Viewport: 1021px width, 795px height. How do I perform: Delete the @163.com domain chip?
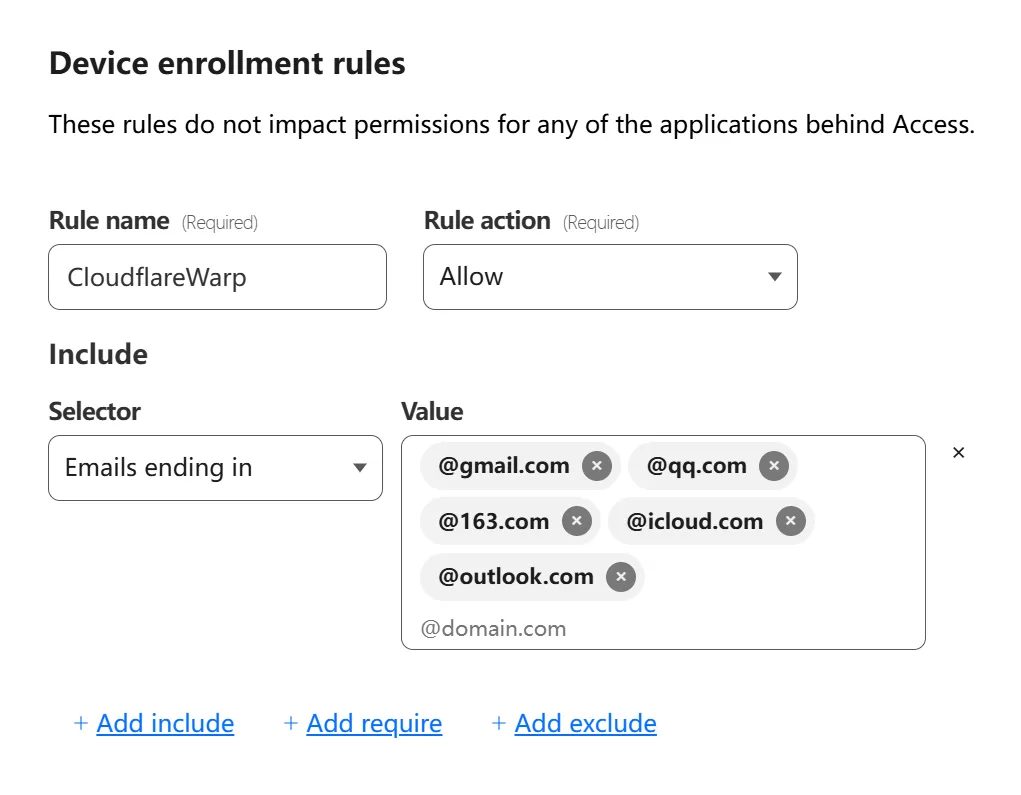point(576,522)
